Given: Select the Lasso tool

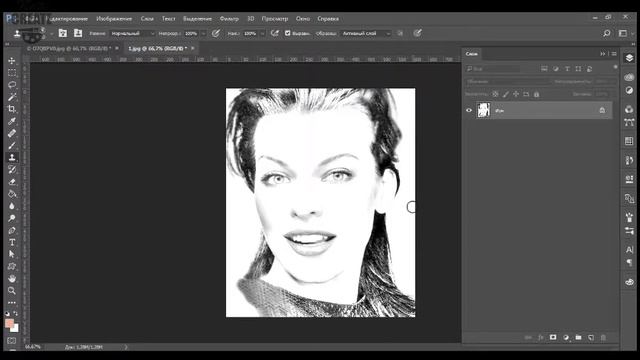Looking at the screenshot, I should coord(12,85).
